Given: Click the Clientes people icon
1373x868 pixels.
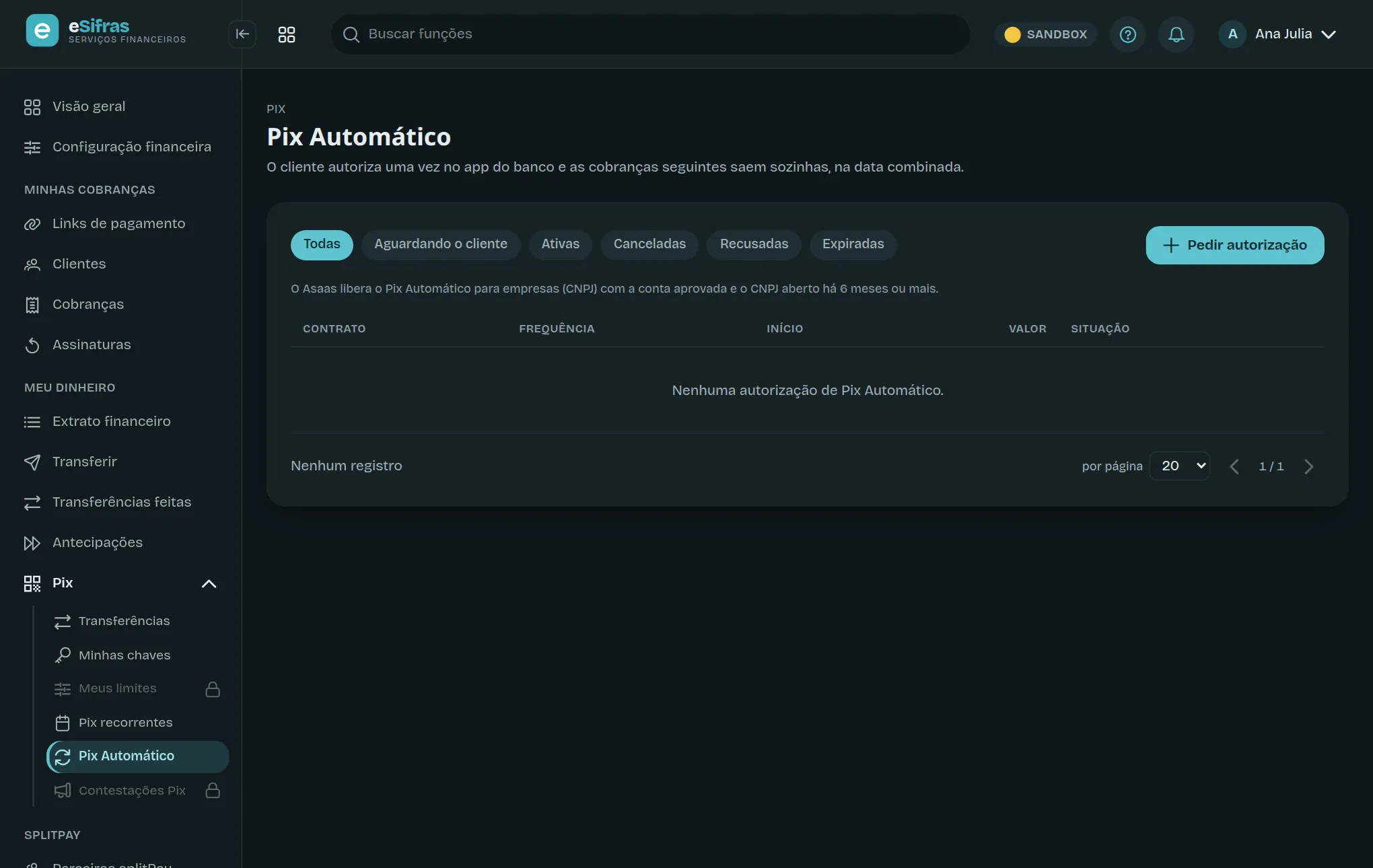Looking at the screenshot, I should pos(32,264).
